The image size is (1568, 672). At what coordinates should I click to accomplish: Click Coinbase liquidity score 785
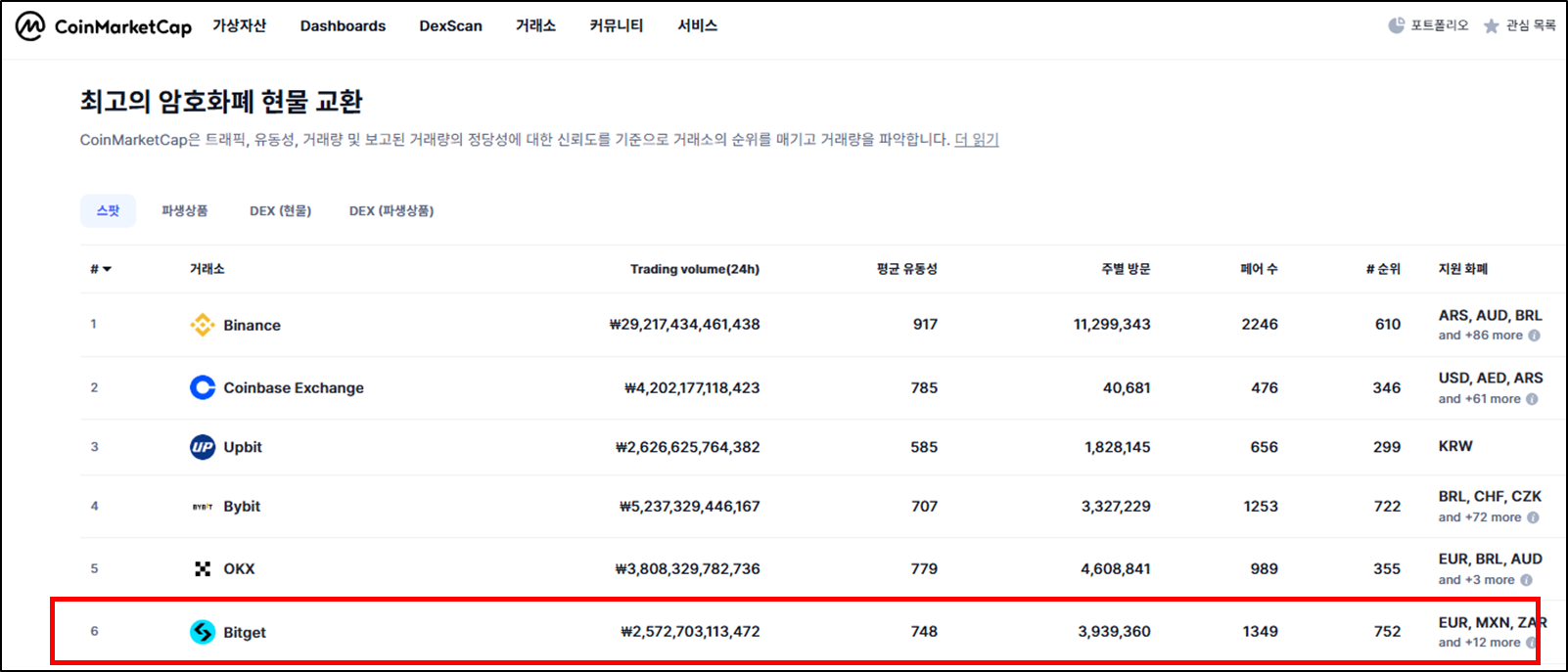click(924, 388)
